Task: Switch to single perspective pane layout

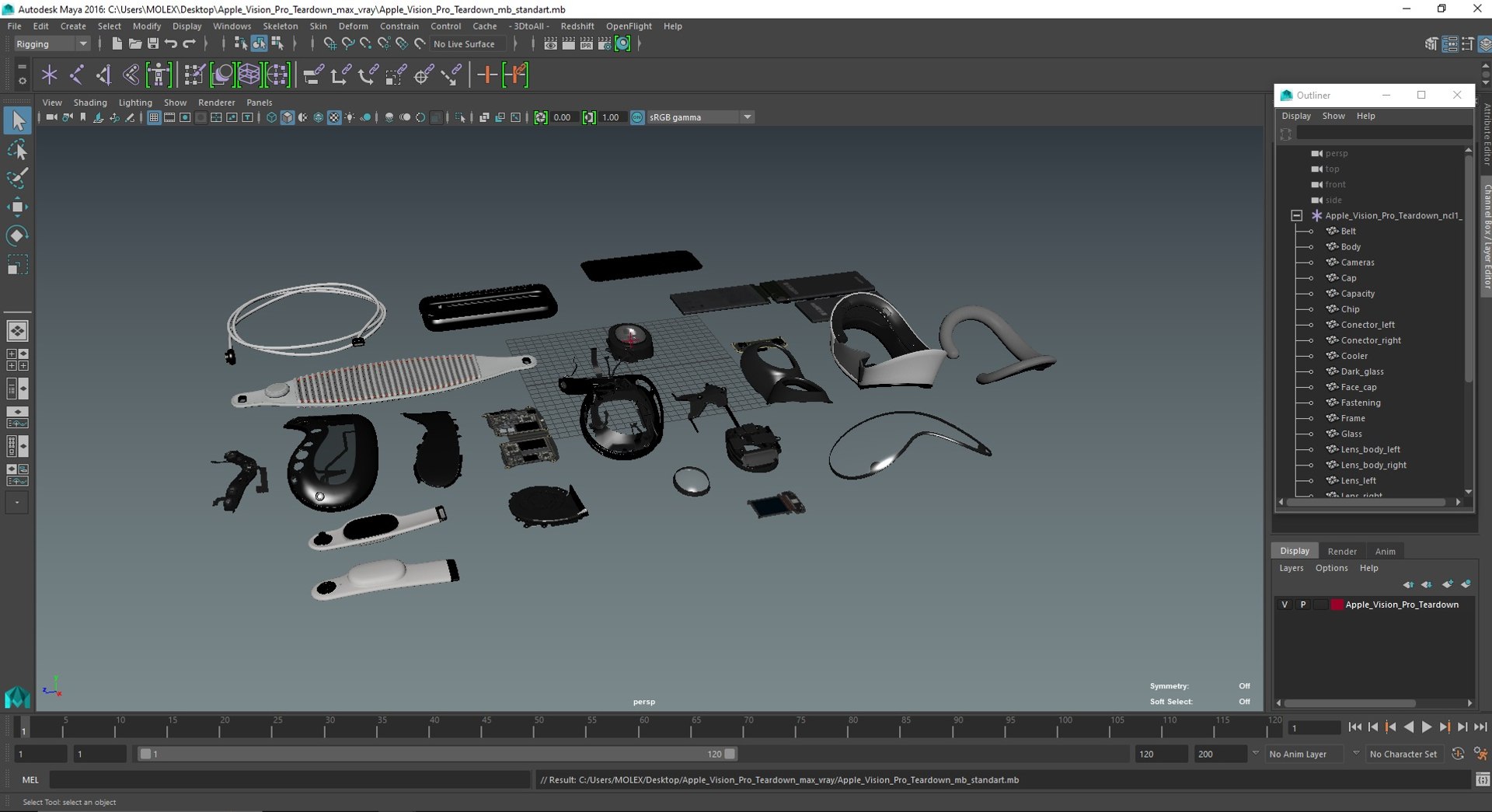Action: click(x=17, y=331)
